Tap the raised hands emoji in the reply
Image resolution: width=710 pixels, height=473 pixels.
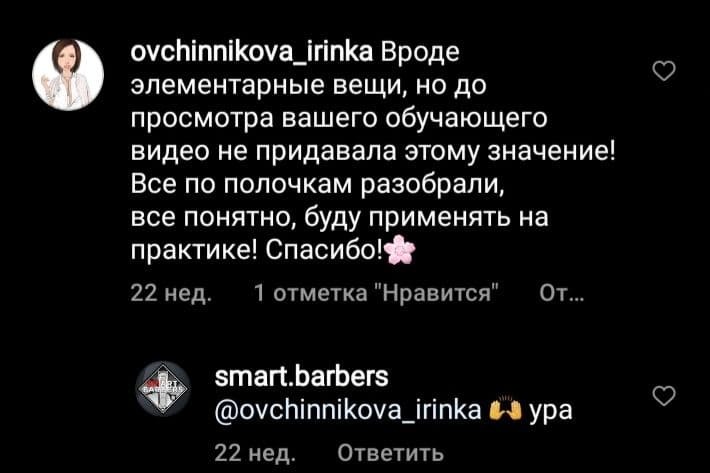click(x=506, y=409)
